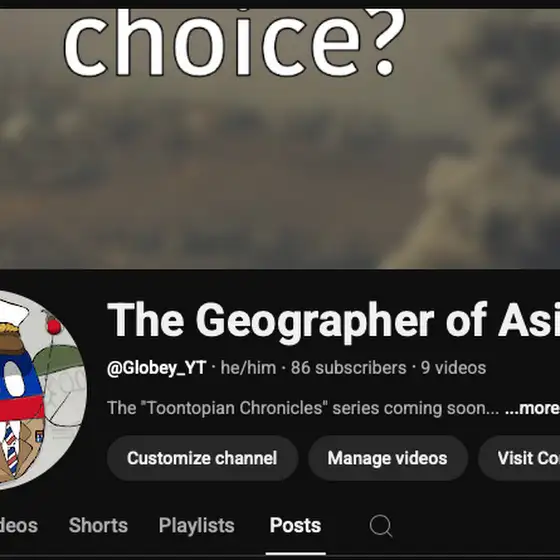Viewport: 560px width, 560px height.
Task: Click the 86 subscribers count text
Action: (348, 368)
